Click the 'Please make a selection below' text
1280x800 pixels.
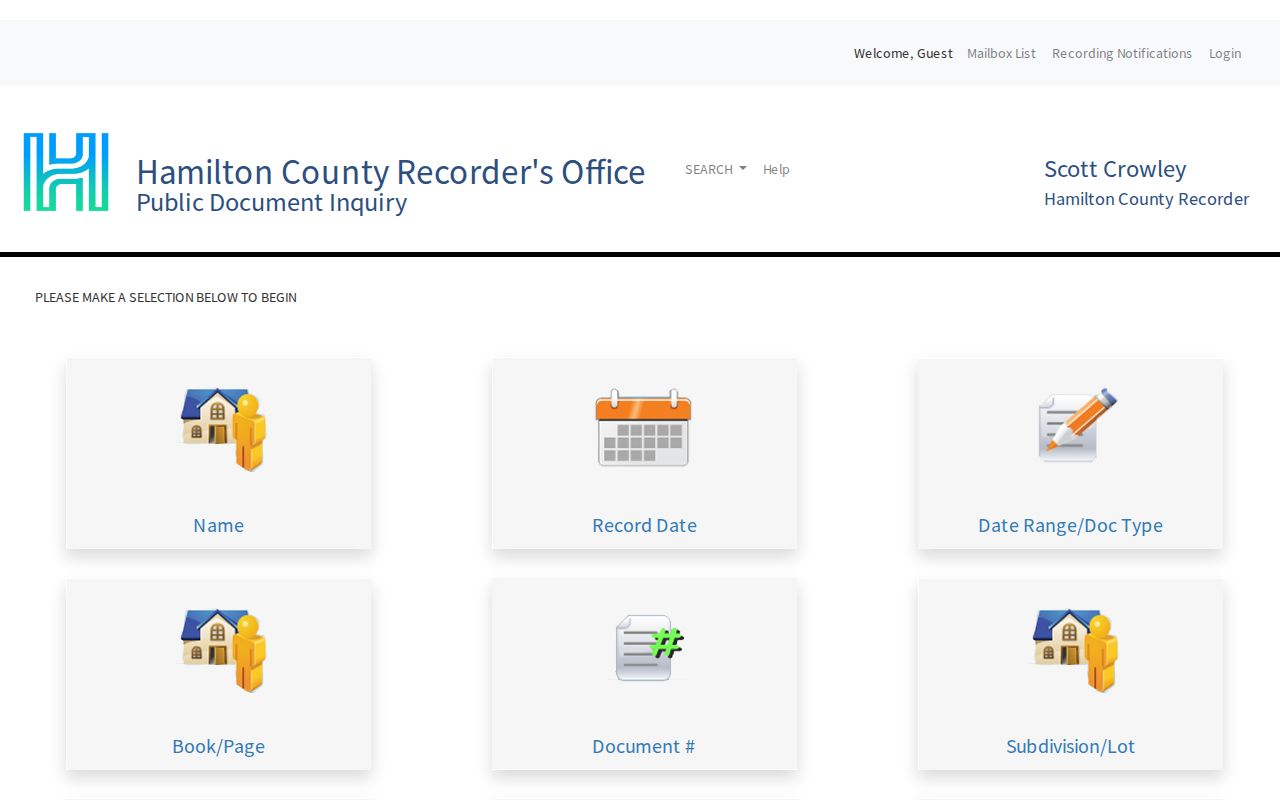click(x=166, y=297)
